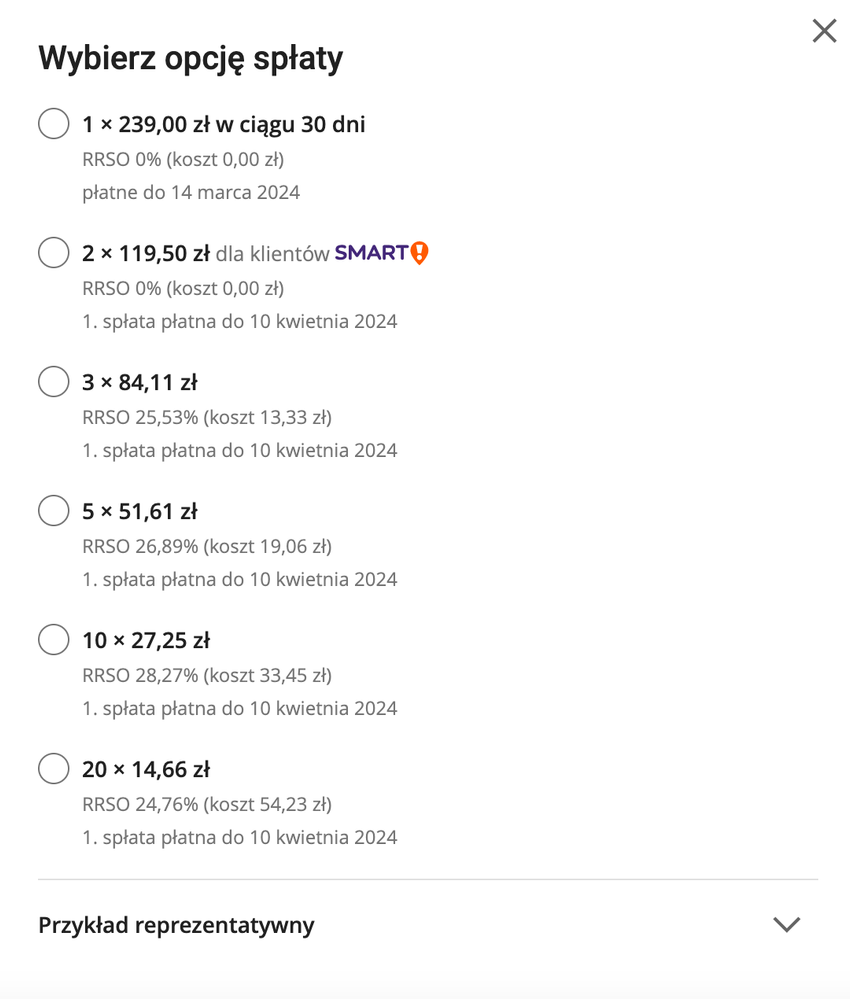Click the "dla klientów" text

[272, 254]
